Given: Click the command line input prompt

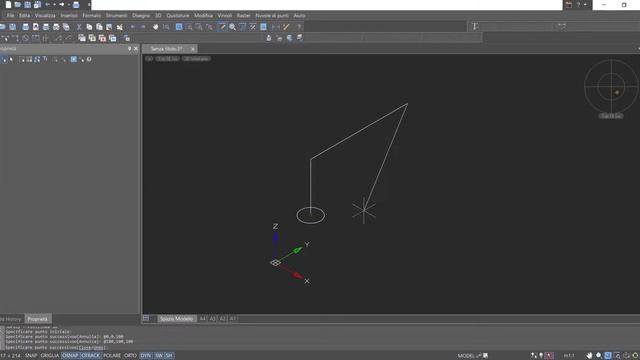Looking at the screenshot, I should point(57,347).
